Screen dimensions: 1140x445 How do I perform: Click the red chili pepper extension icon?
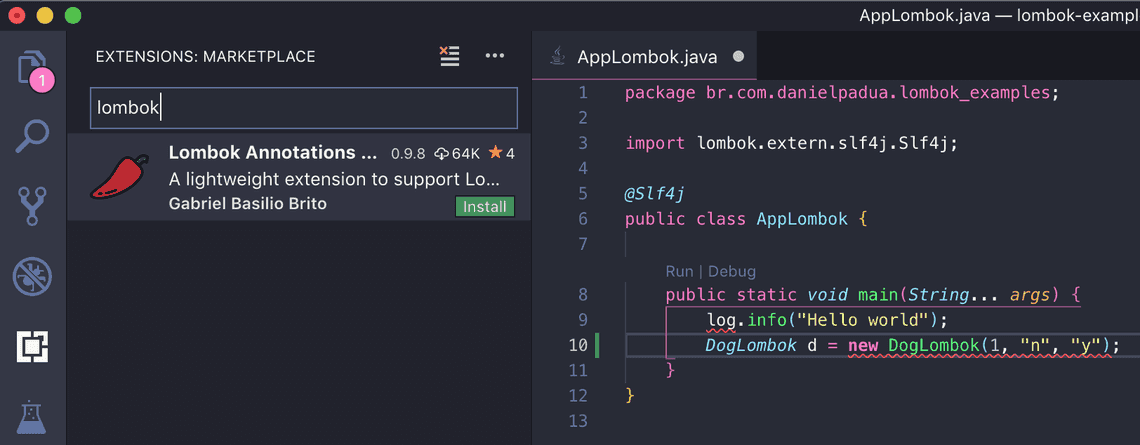[x=120, y=177]
